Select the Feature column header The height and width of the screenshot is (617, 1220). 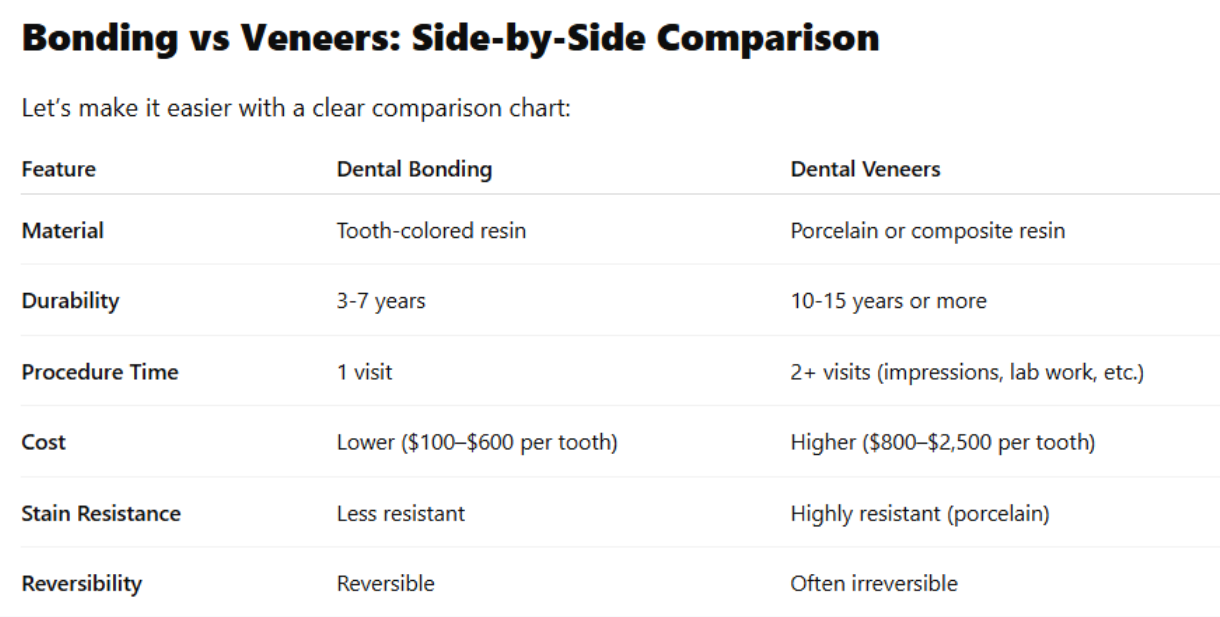tap(59, 169)
